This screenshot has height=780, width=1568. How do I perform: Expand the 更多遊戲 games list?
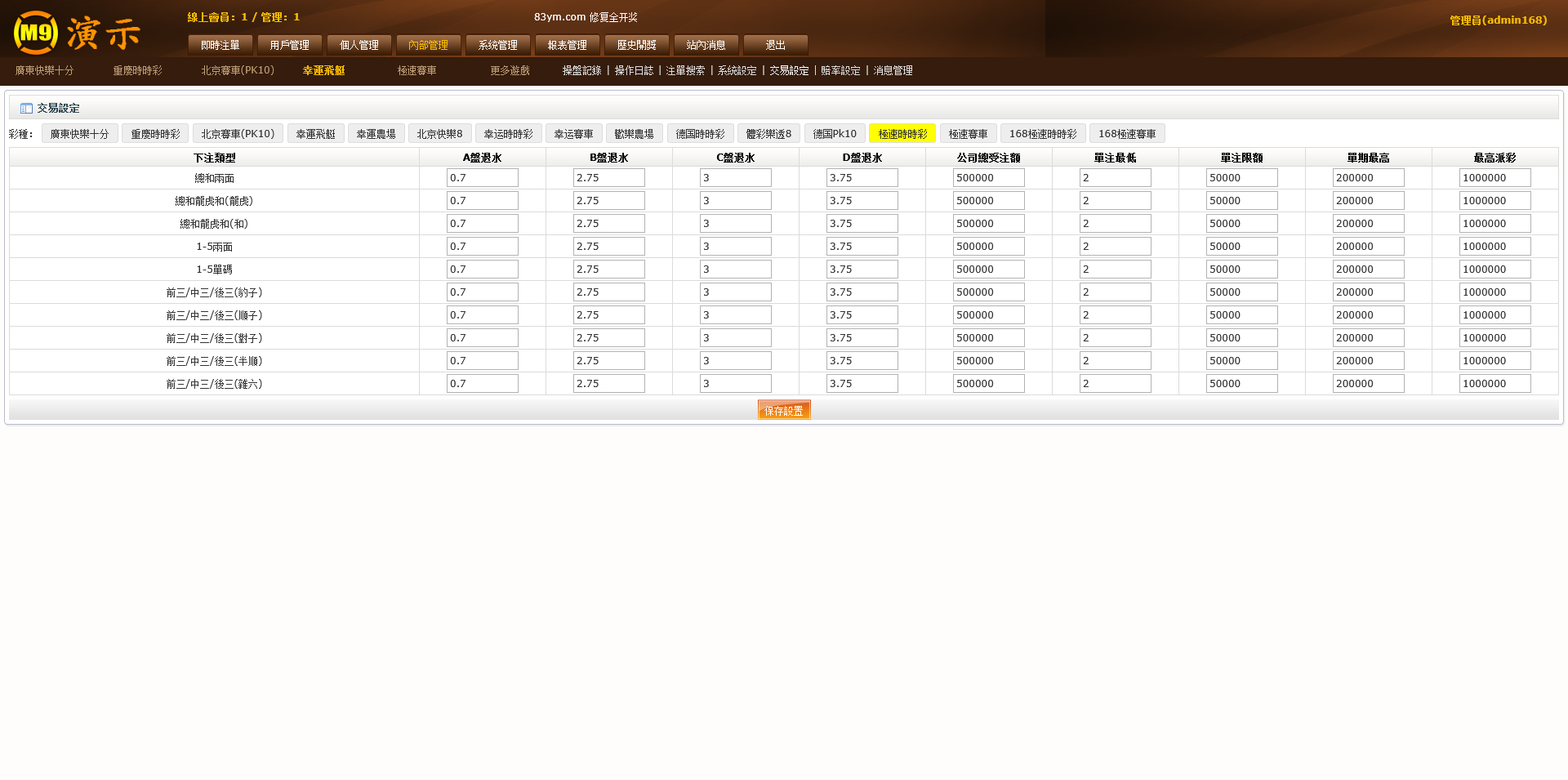coord(510,71)
